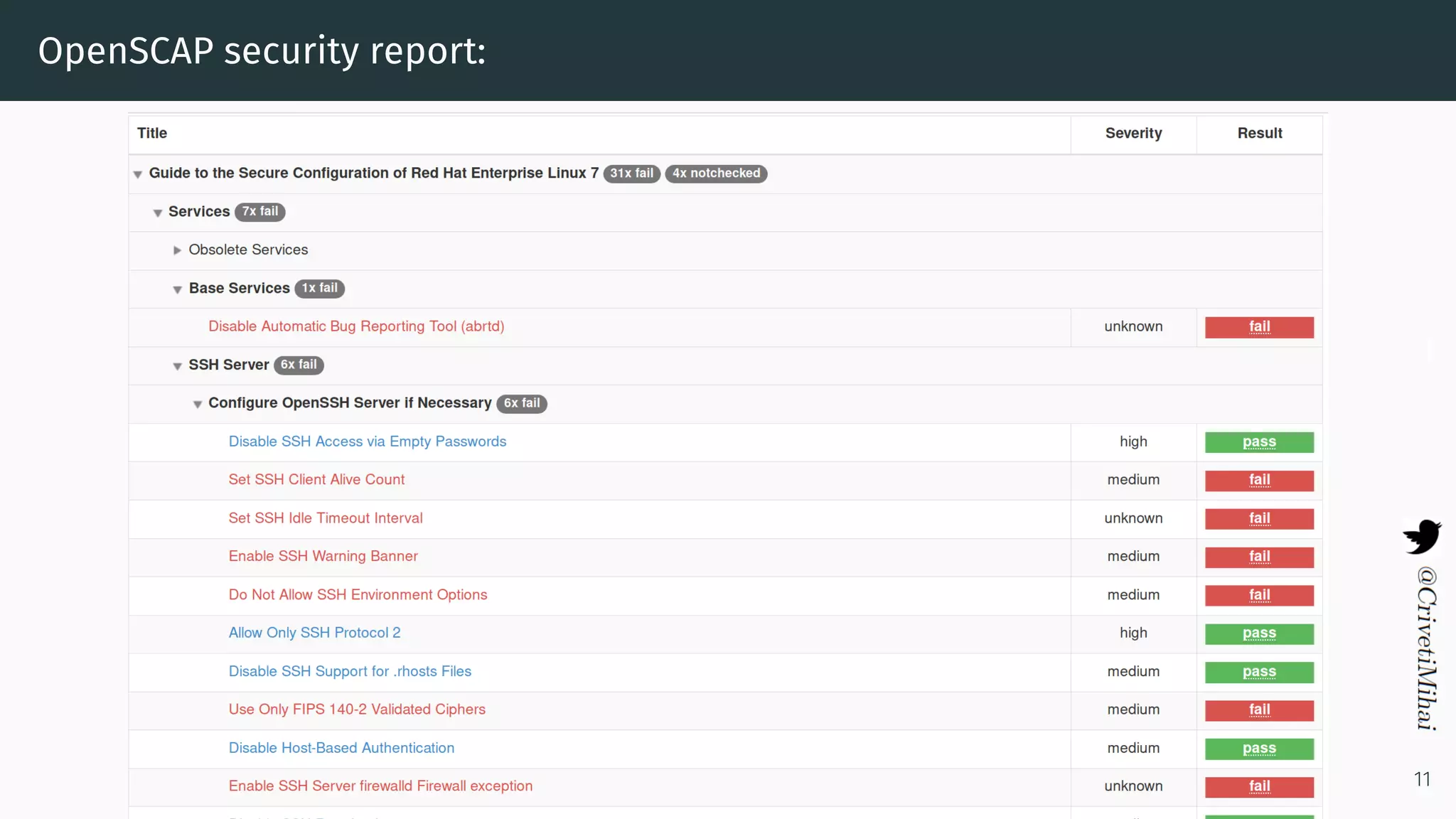Click the Twitter bird icon

(x=1422, y=536)
